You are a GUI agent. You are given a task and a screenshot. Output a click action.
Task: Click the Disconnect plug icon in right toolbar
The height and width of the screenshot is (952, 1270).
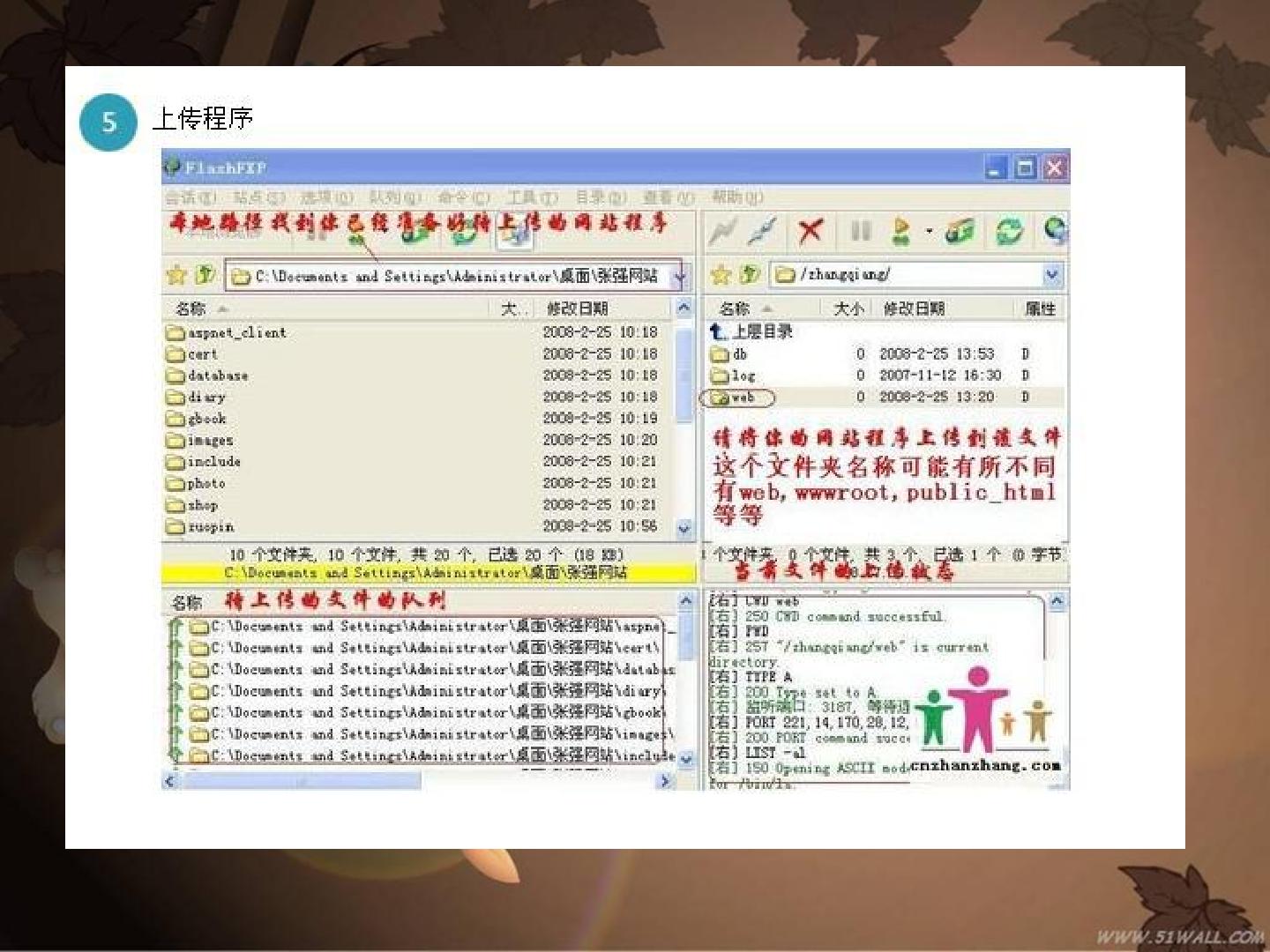click(x=763, y=232)
